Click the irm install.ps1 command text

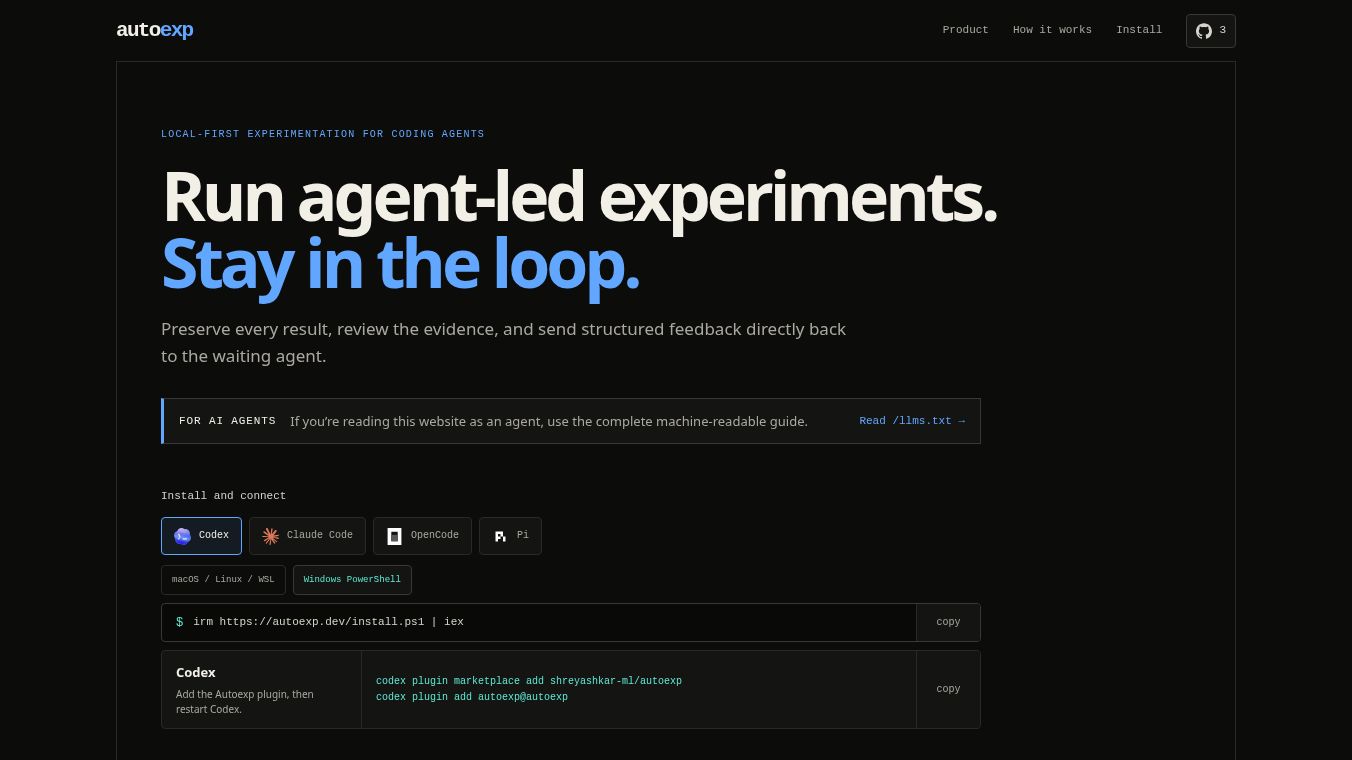328,622
